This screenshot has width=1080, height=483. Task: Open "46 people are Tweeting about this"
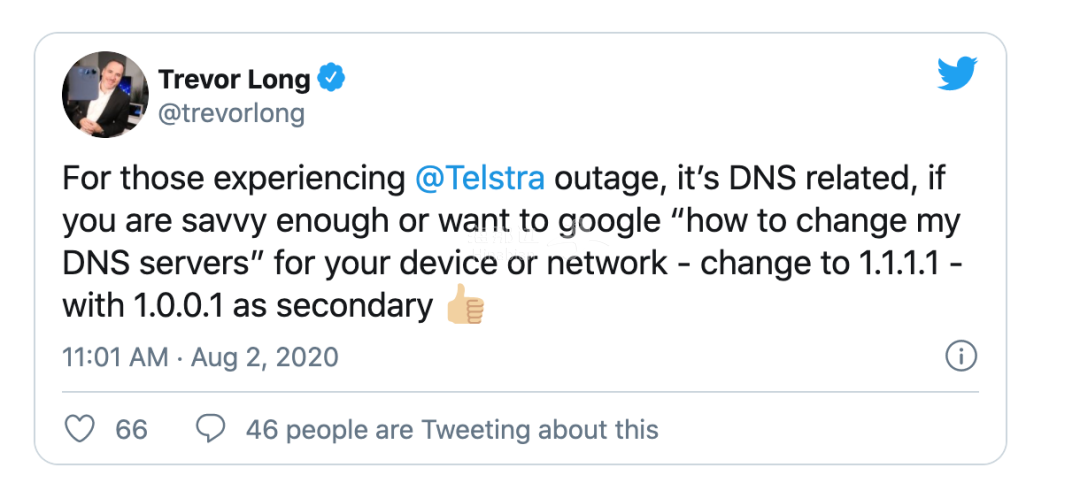[452, 429]
